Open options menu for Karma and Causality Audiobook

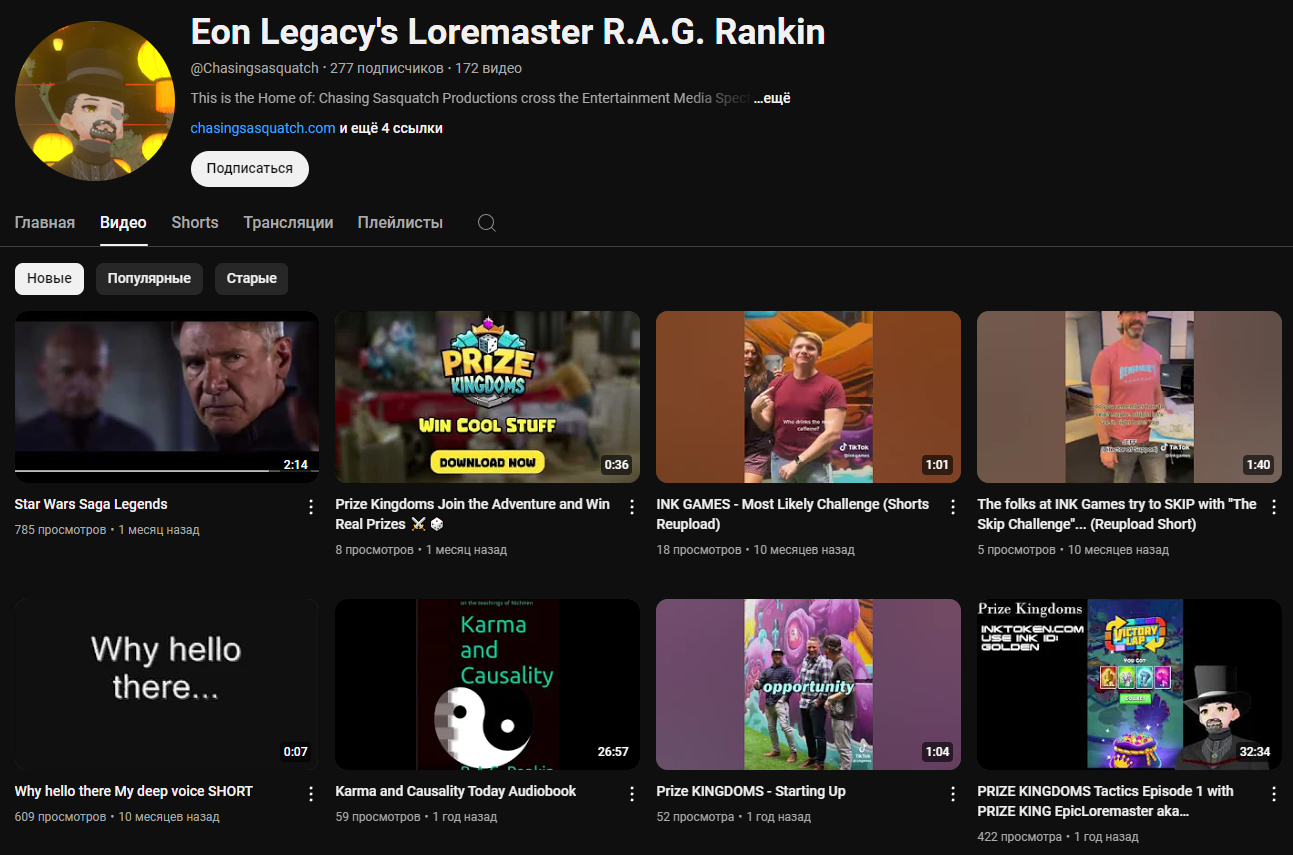coord(632,794)
